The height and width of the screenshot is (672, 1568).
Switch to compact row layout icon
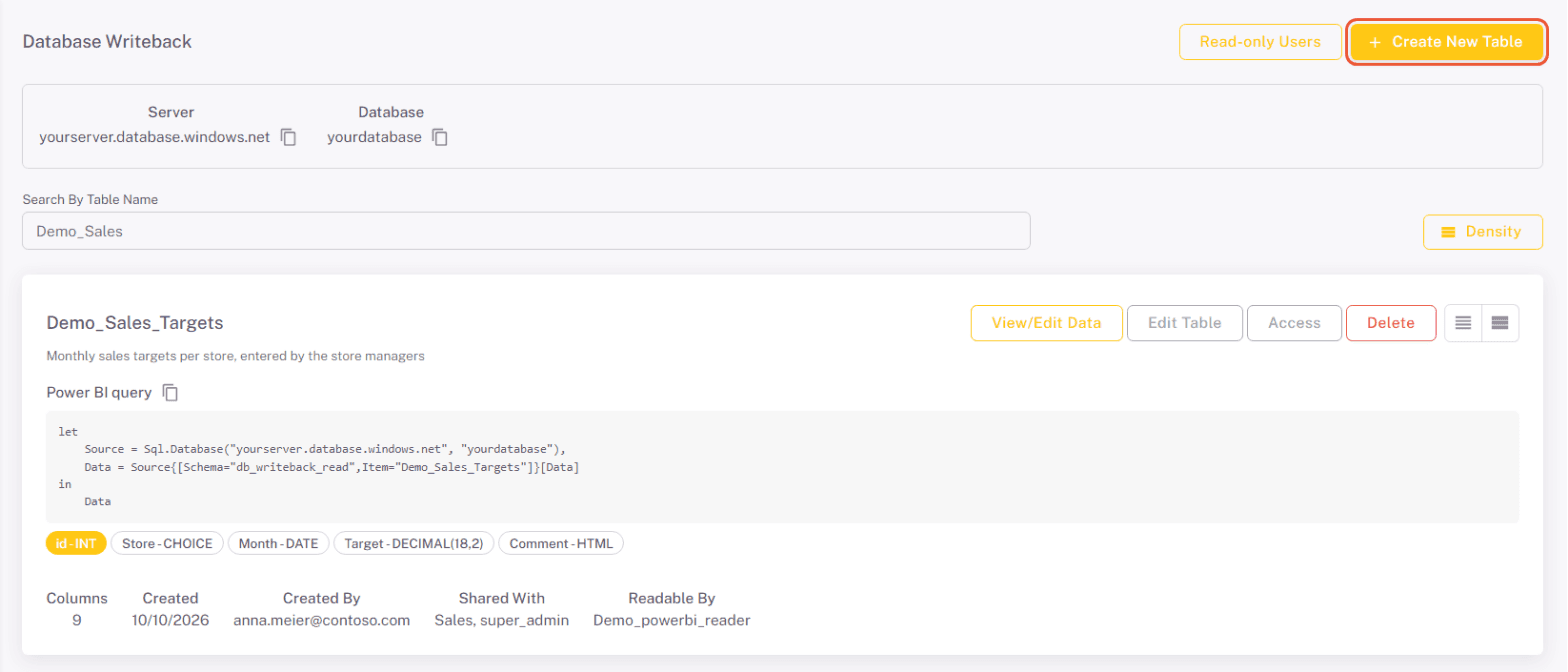(1463, 323)
